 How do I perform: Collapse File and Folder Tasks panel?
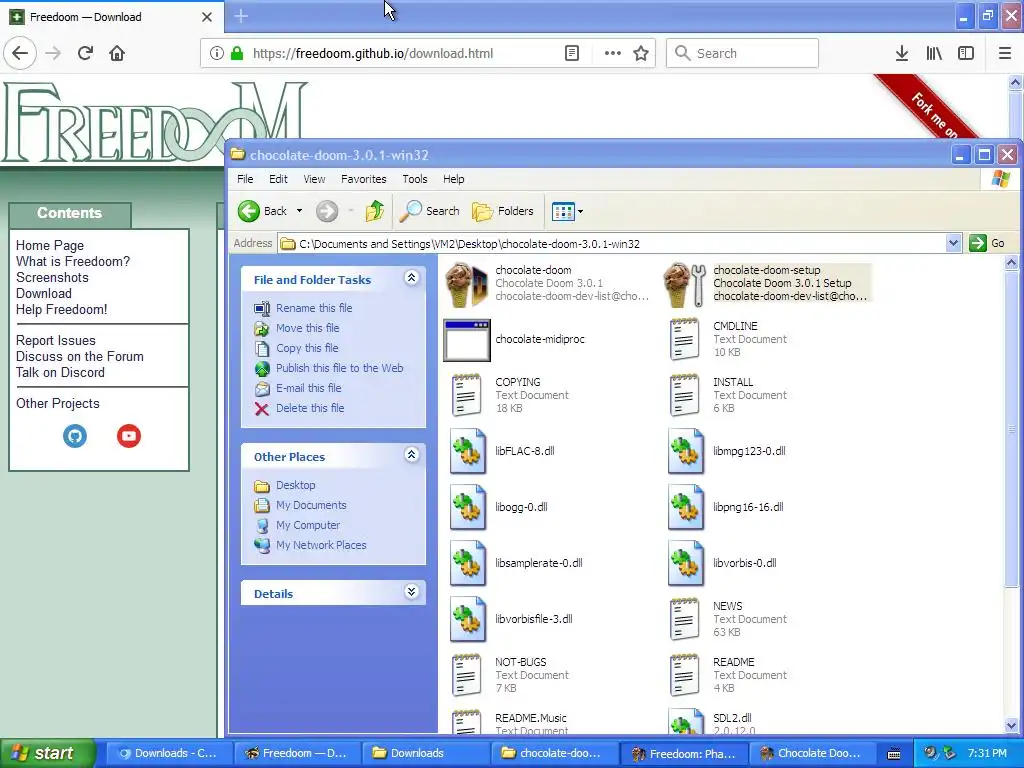click(411, 278)
